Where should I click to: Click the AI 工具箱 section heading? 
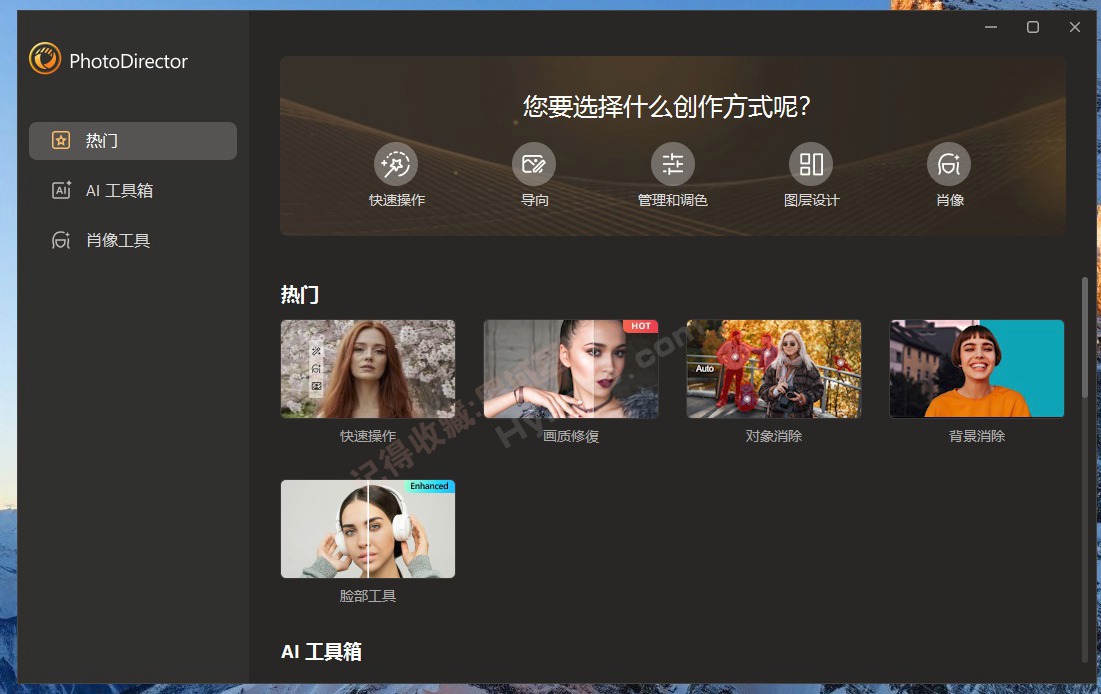322,651
